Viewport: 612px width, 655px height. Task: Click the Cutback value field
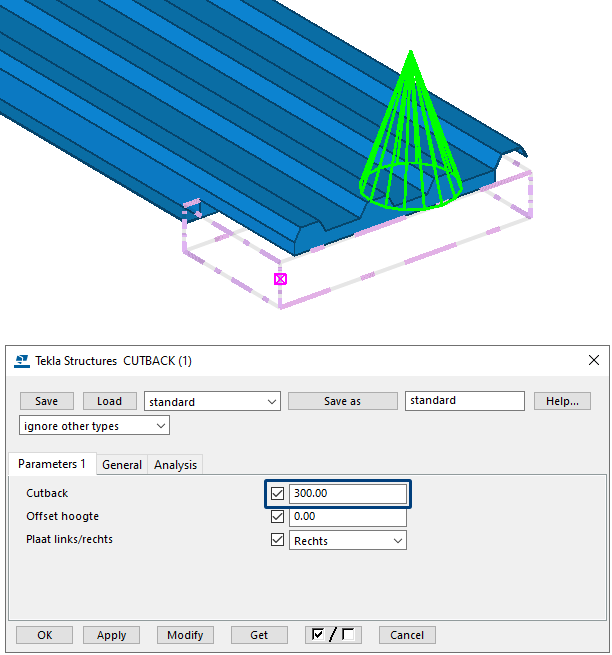click(x=347, y=494)
